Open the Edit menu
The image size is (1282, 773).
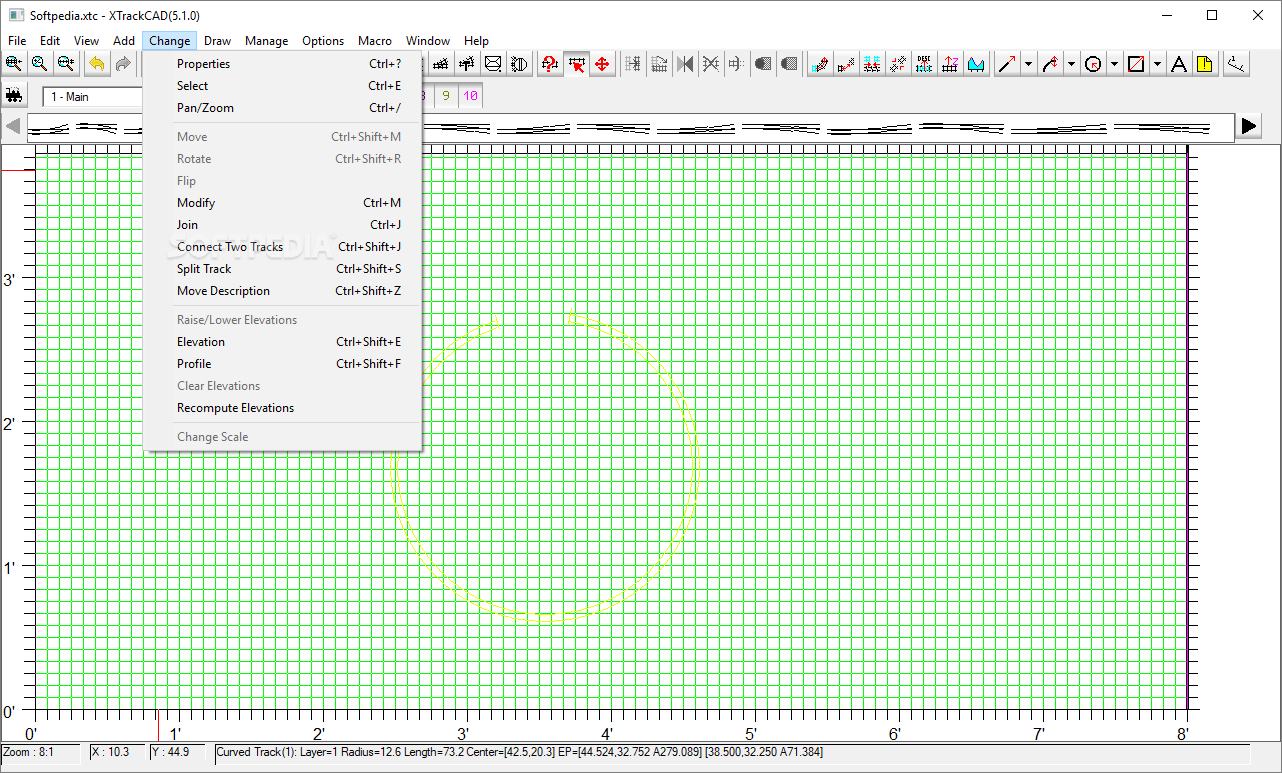[x=50, y=41]
